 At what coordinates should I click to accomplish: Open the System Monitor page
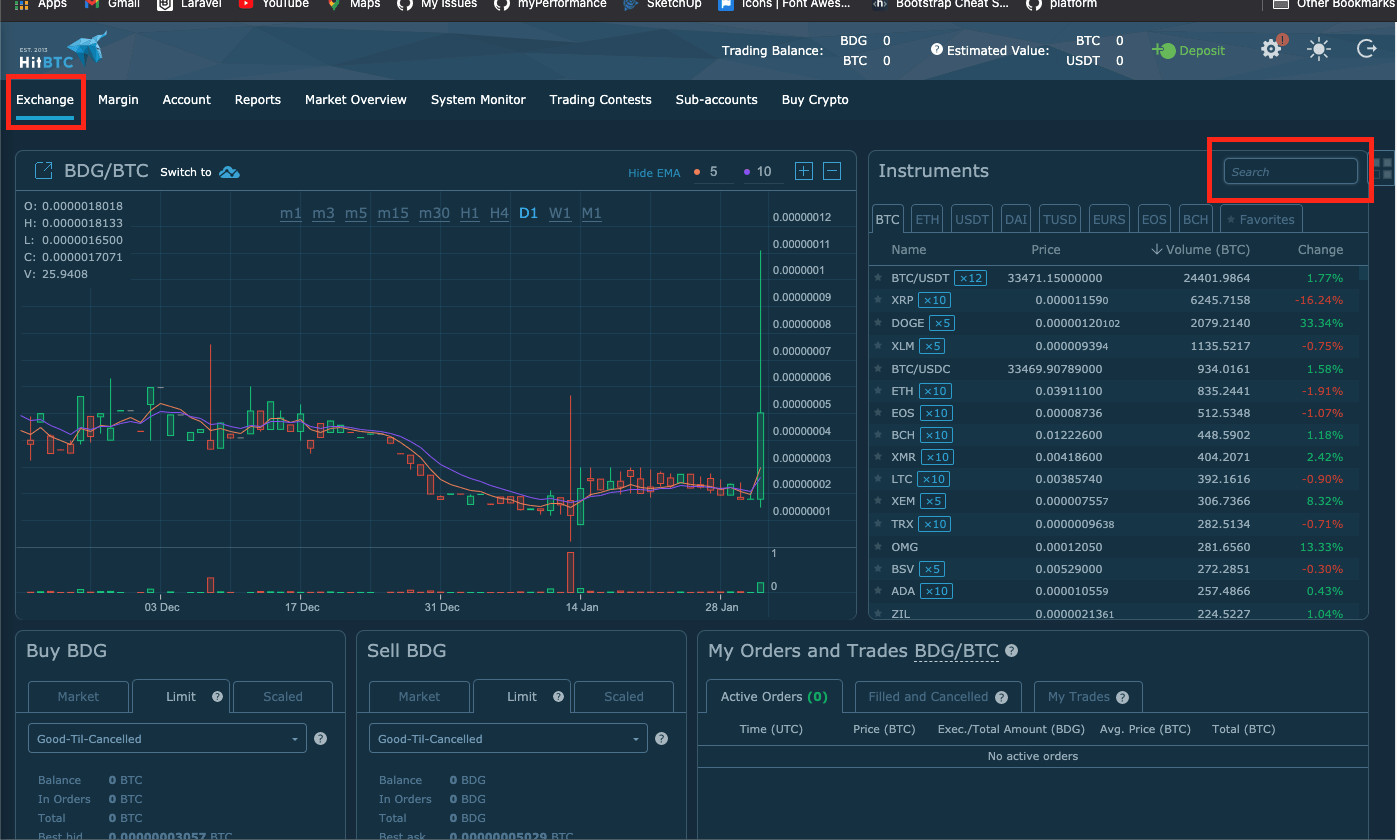click(478, 100)
